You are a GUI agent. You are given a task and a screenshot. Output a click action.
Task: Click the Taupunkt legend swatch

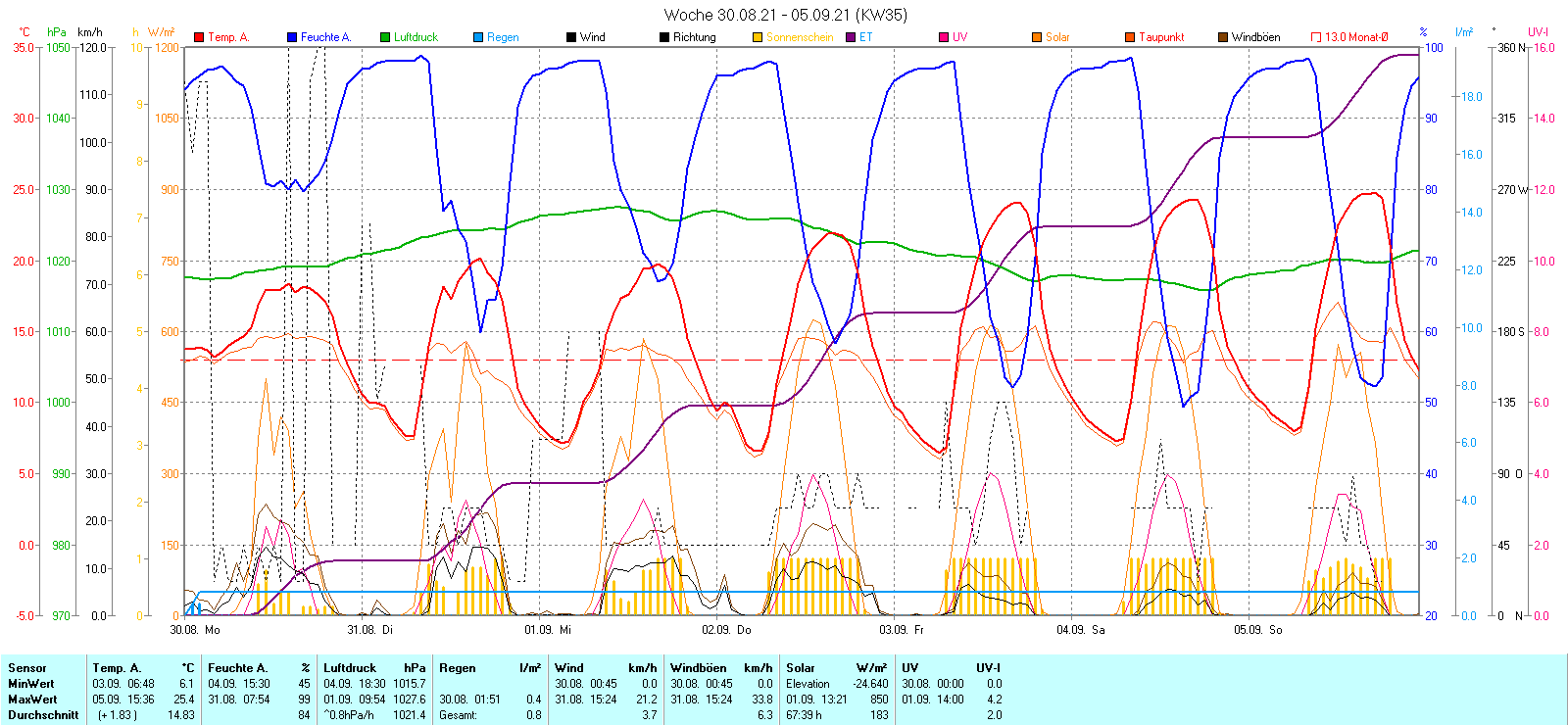point(1130,37)
